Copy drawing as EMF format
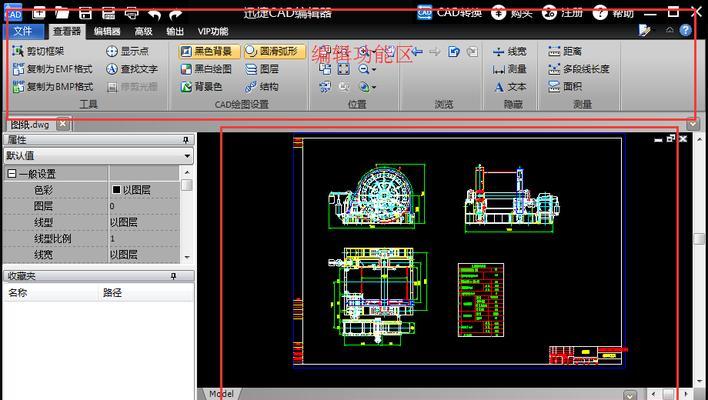The height and width of the screenshot is (400, 708). 52,69
